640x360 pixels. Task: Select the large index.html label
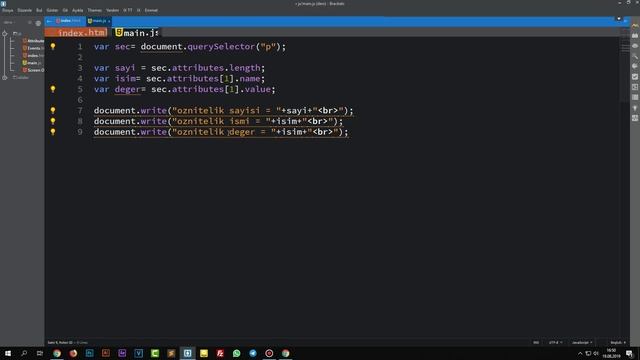click(76, 33)
